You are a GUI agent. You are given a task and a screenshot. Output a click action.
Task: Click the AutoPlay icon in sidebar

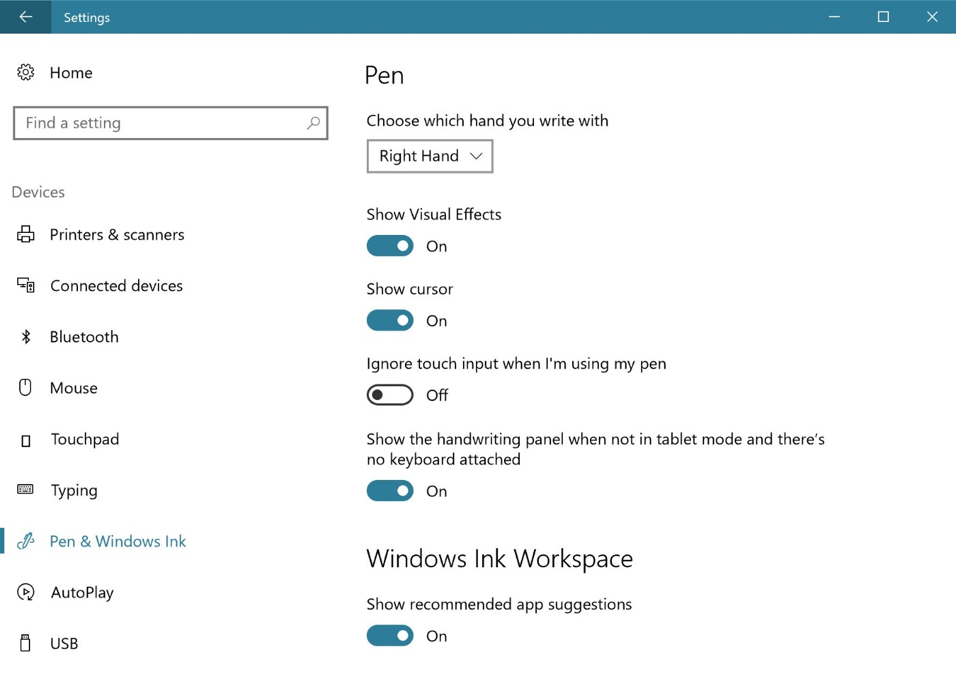26,592
